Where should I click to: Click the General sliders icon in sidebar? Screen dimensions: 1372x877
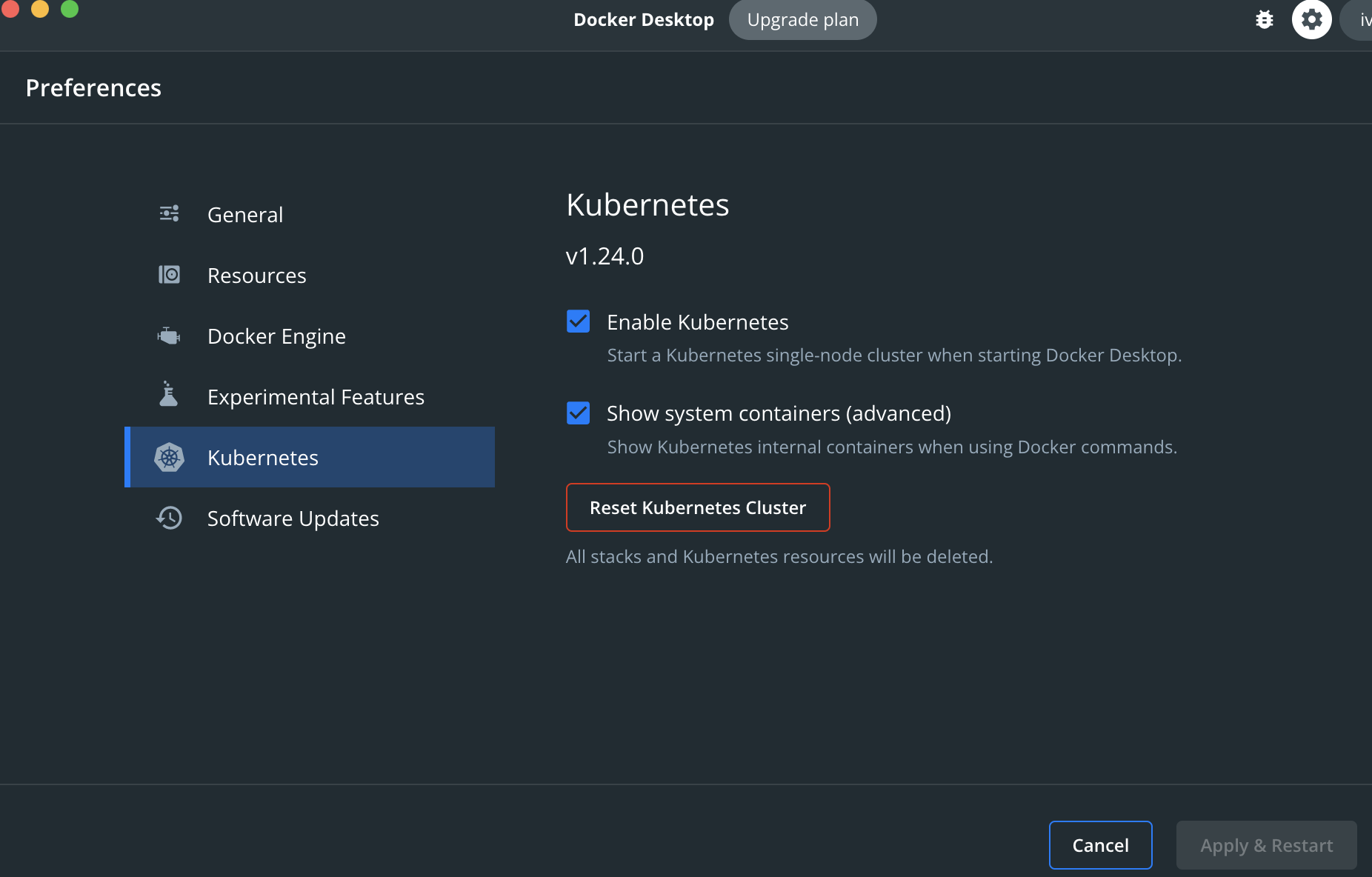[169, 214]
